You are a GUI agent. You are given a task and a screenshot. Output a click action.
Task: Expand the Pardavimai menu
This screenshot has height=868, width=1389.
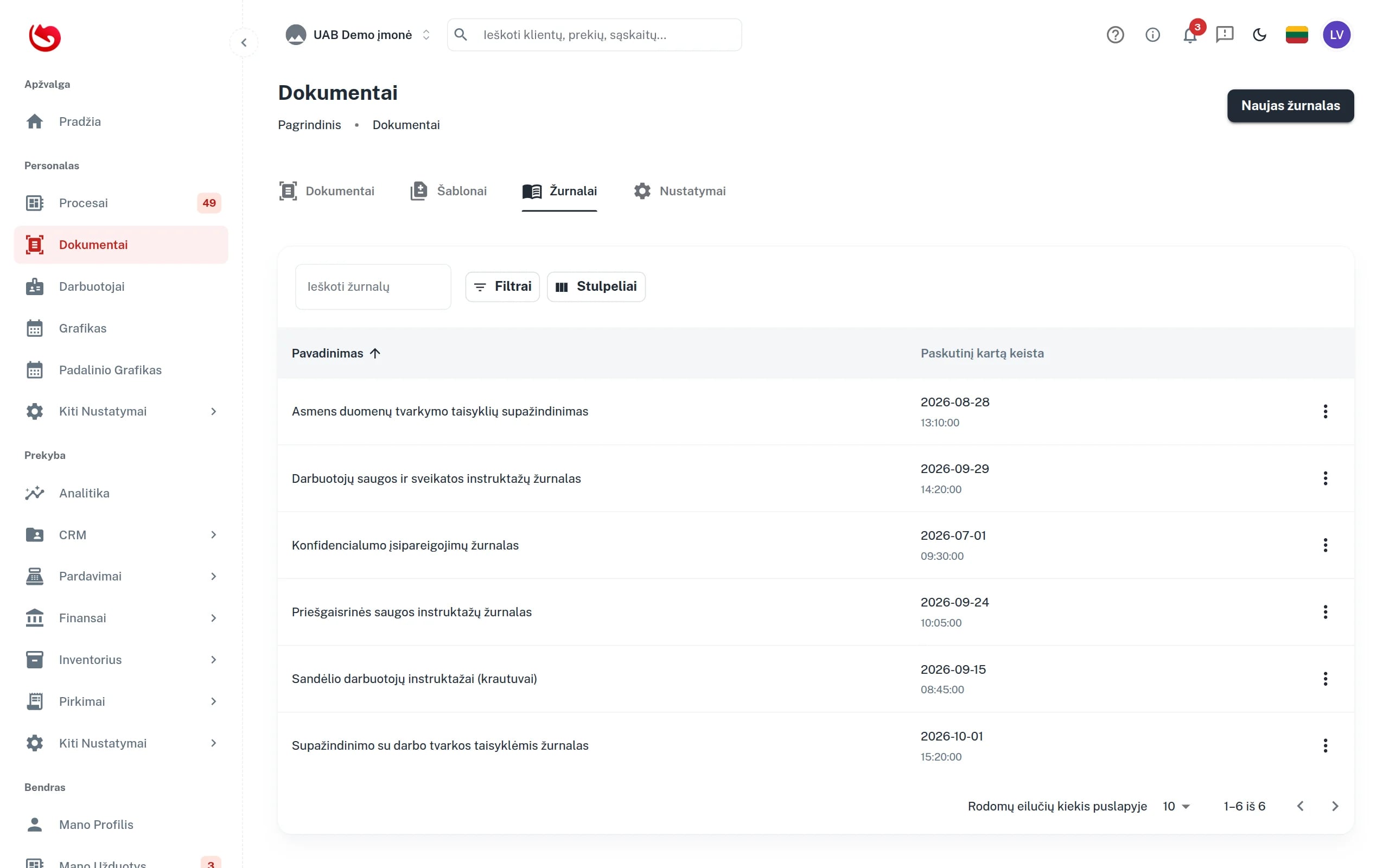click(121, 576)
